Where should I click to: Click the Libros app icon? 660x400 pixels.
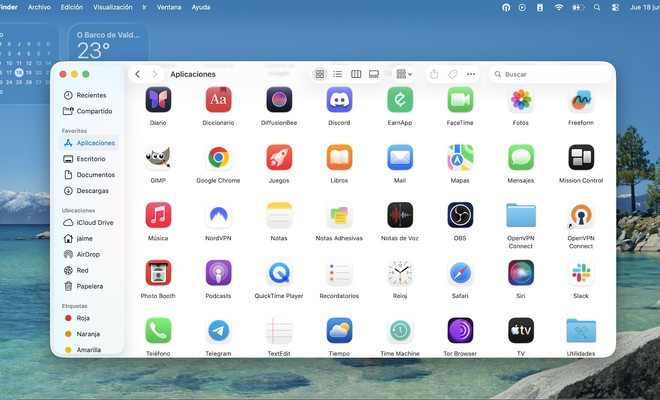click(339, 157)
